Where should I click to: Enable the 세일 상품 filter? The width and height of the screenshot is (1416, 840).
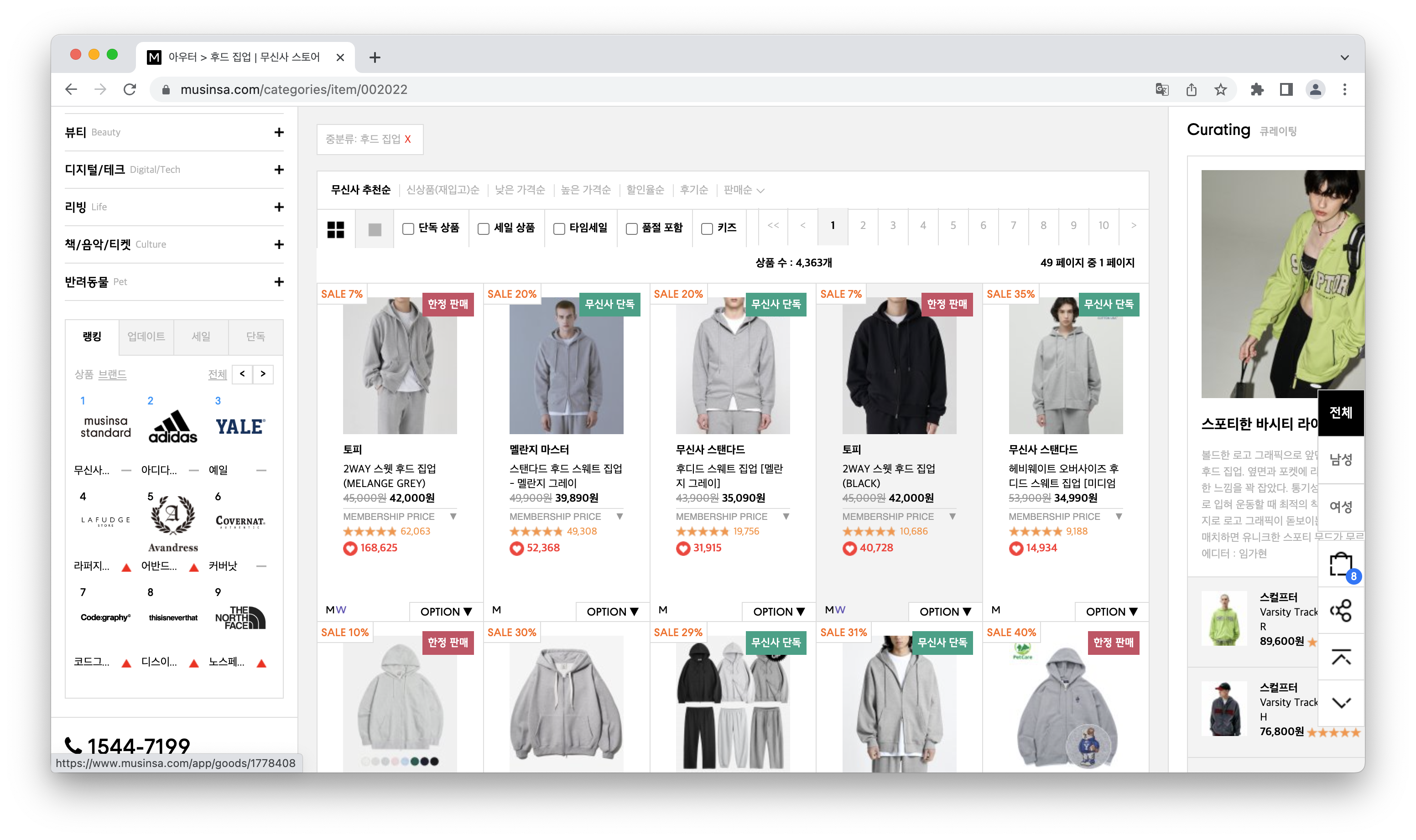[x=484, y=228]
